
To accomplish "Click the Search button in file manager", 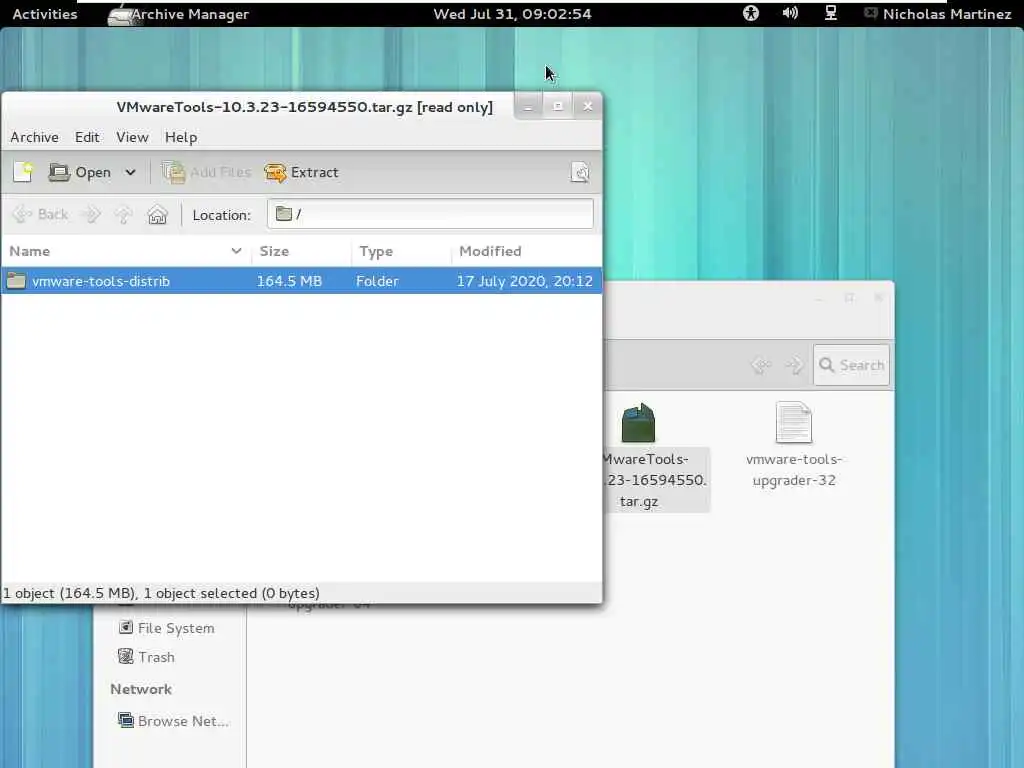I will (x=852, y=365).
